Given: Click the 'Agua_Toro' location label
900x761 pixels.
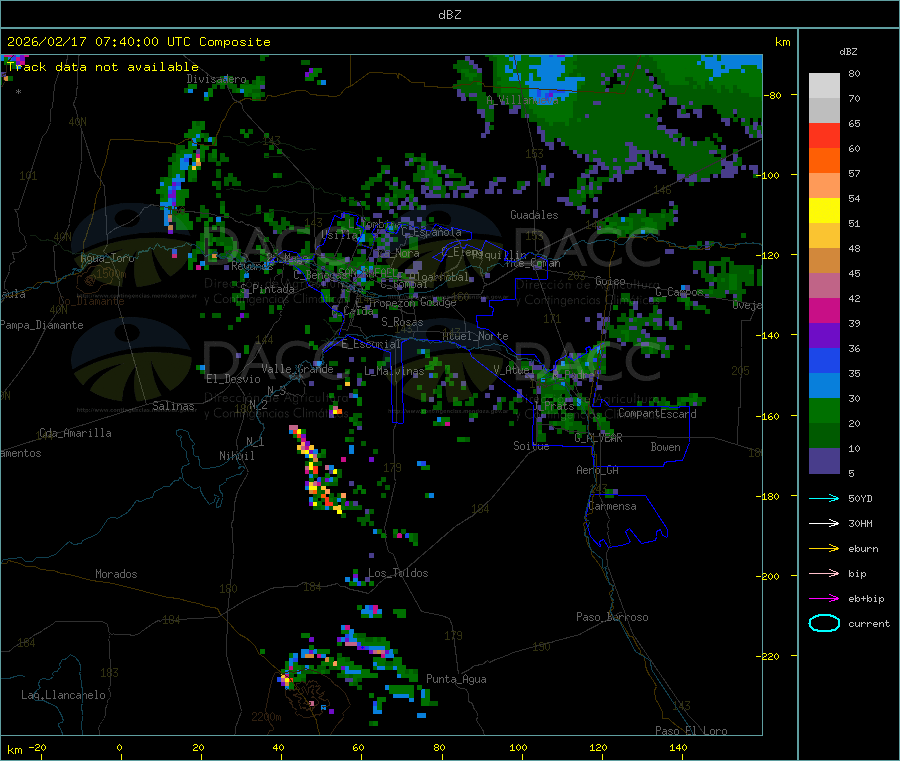Looking at the screenshot, I should (x=107, y=258).
